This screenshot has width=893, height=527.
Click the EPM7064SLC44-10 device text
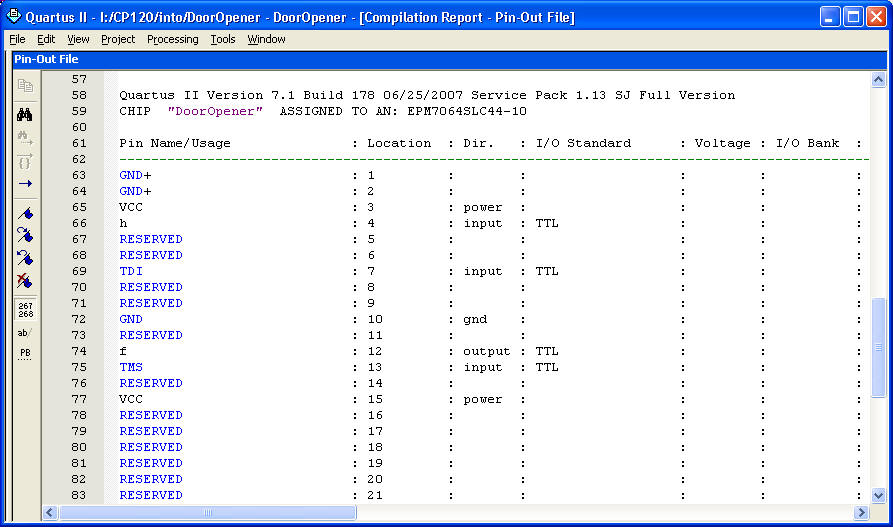coord(467,111)
